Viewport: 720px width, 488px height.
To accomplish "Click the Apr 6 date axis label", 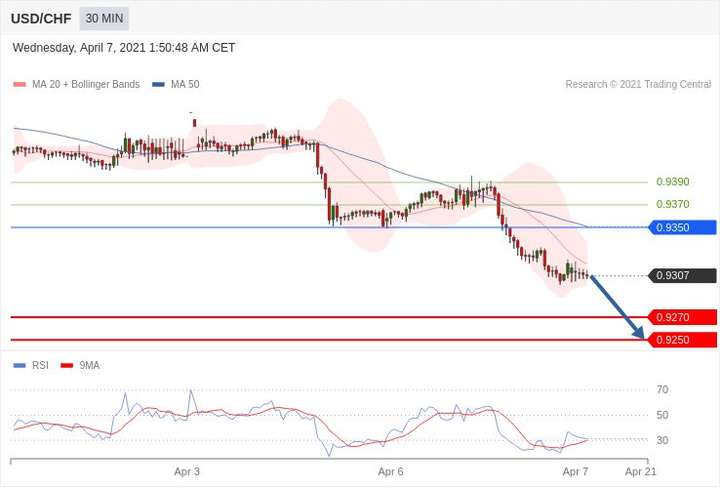I will point(391,471).
